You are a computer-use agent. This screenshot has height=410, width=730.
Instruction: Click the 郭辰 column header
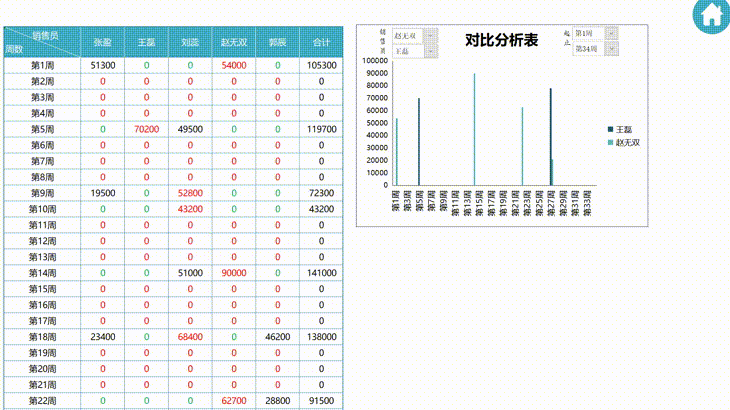pyautogui.click(x=277, y=42)
